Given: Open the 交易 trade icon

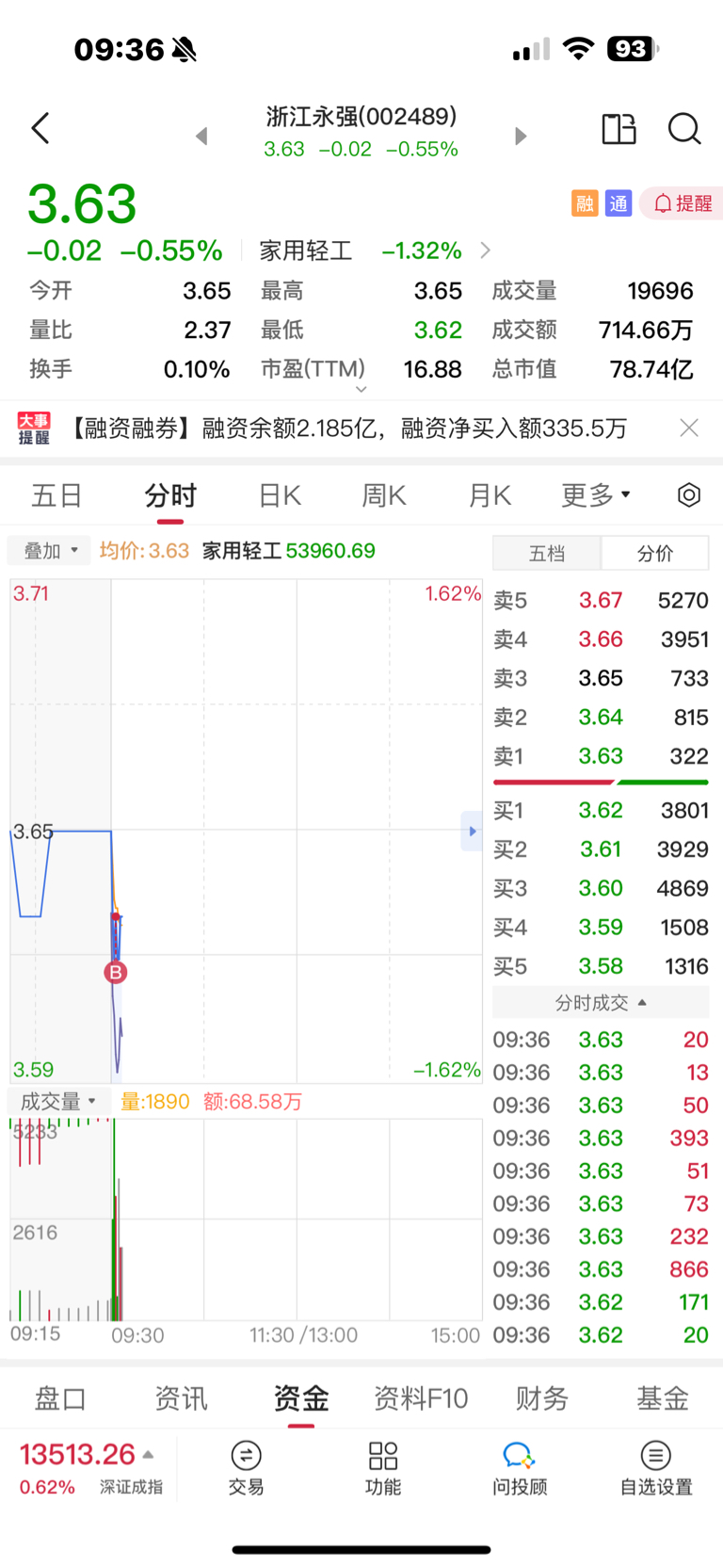Looking at the screenshot, I should click(246, 1468).
